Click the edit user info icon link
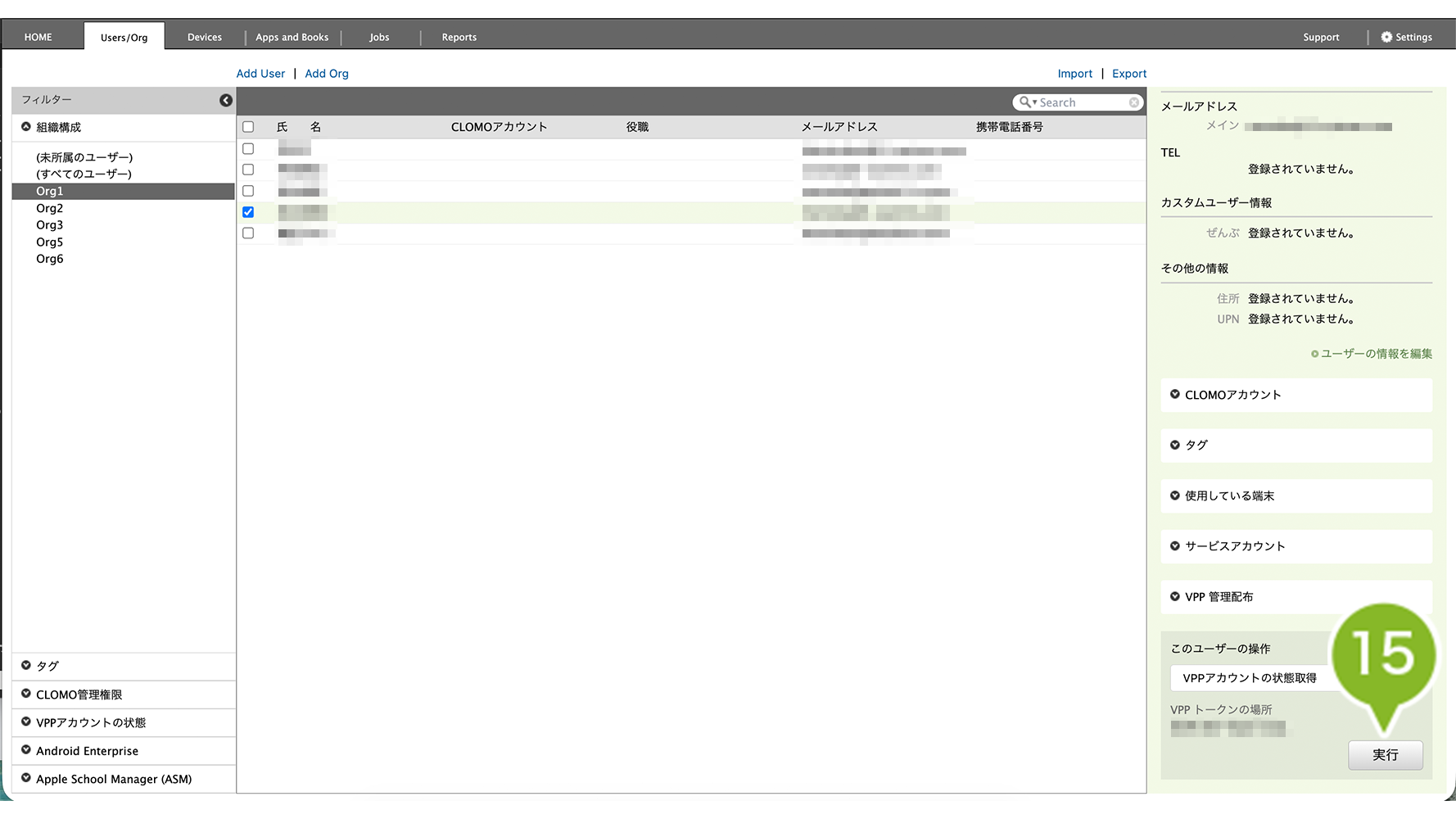 tap(1314, 354)
